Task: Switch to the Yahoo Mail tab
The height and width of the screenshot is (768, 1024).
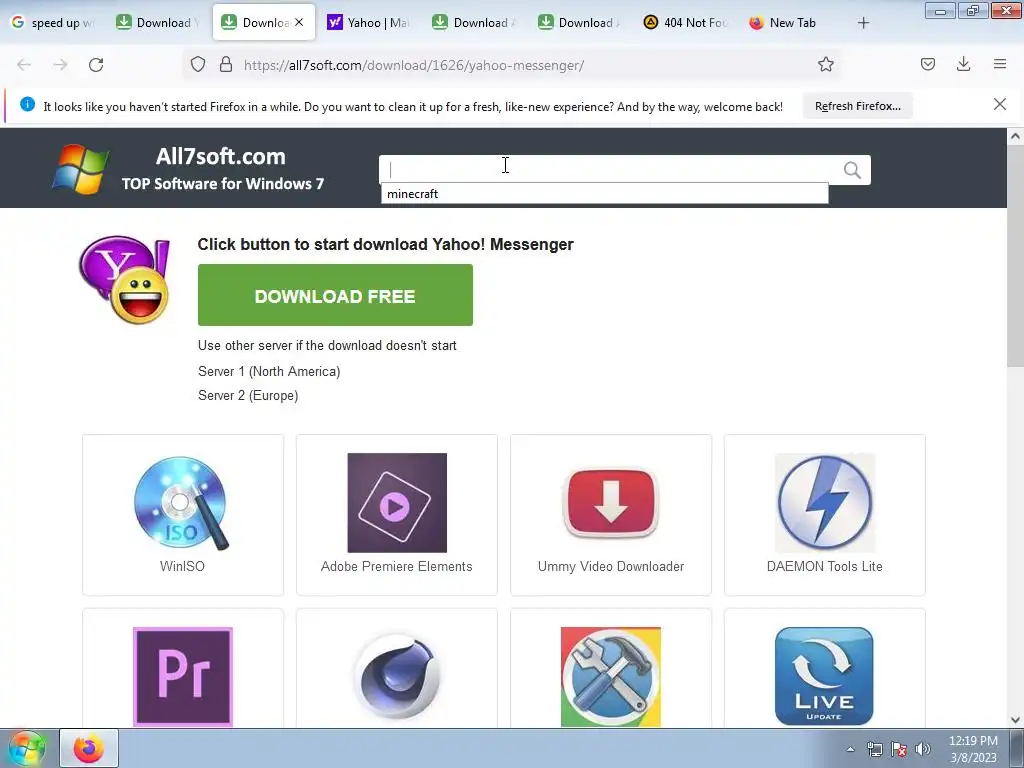Action: [370, 23]
